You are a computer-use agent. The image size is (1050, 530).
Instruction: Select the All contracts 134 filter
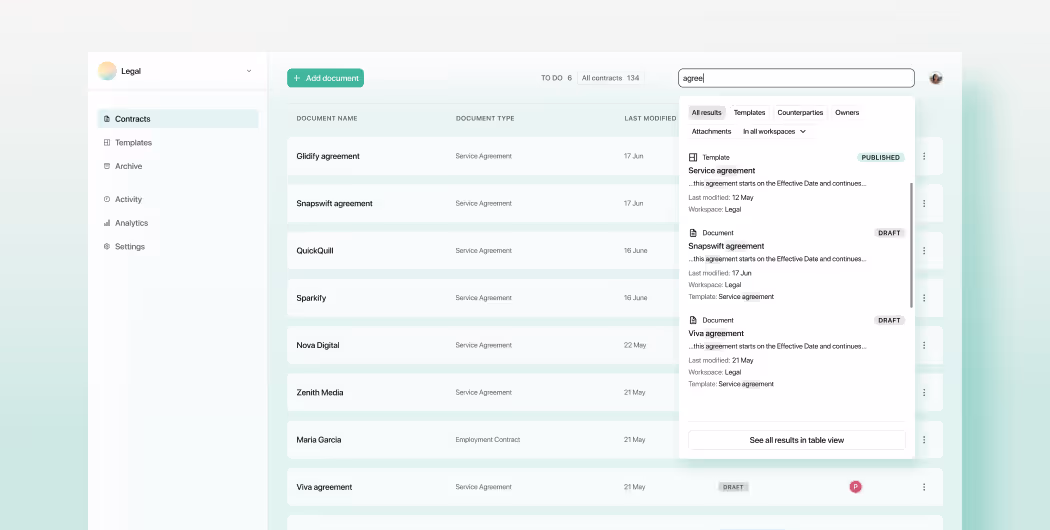pyautogui.click(x=611, y=78)
